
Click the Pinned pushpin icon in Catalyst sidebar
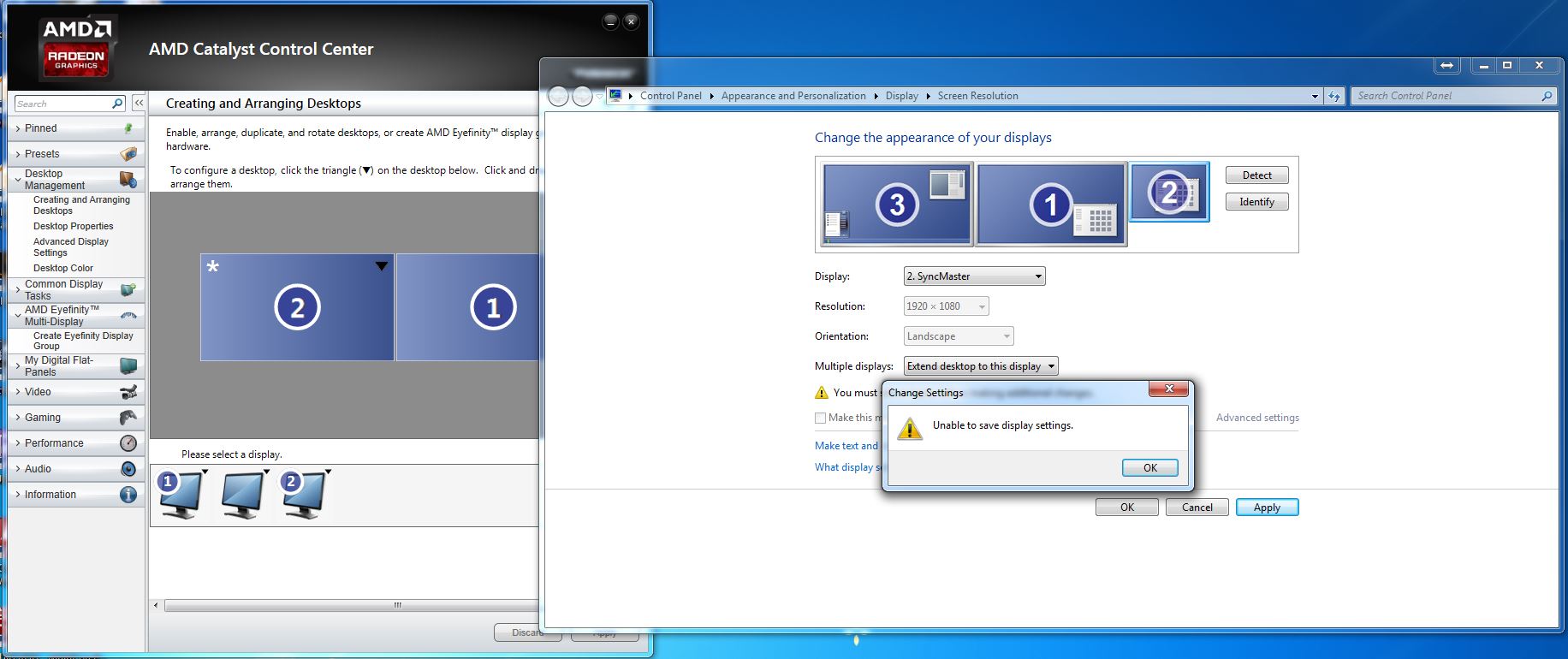(128, 128)
